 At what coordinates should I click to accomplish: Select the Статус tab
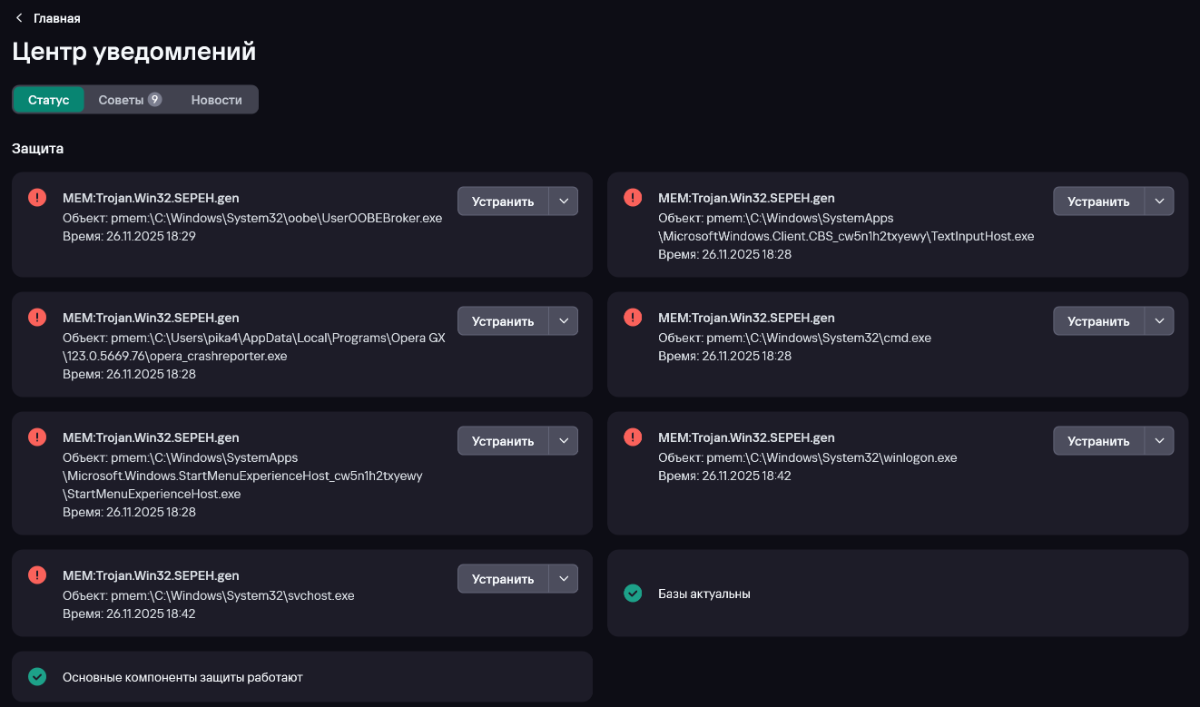click(48, 100)
